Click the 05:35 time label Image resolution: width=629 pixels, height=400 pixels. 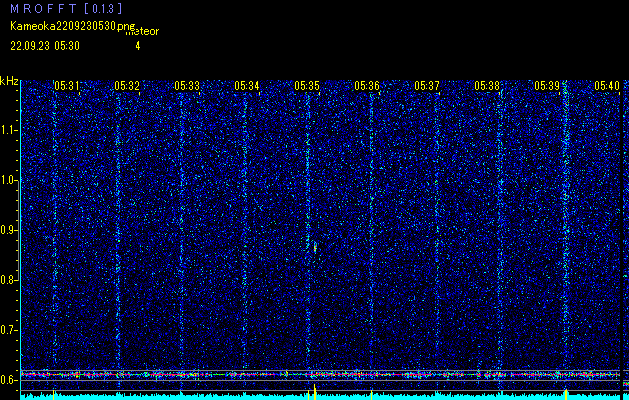pyautogui.click(x=307, y=86)
